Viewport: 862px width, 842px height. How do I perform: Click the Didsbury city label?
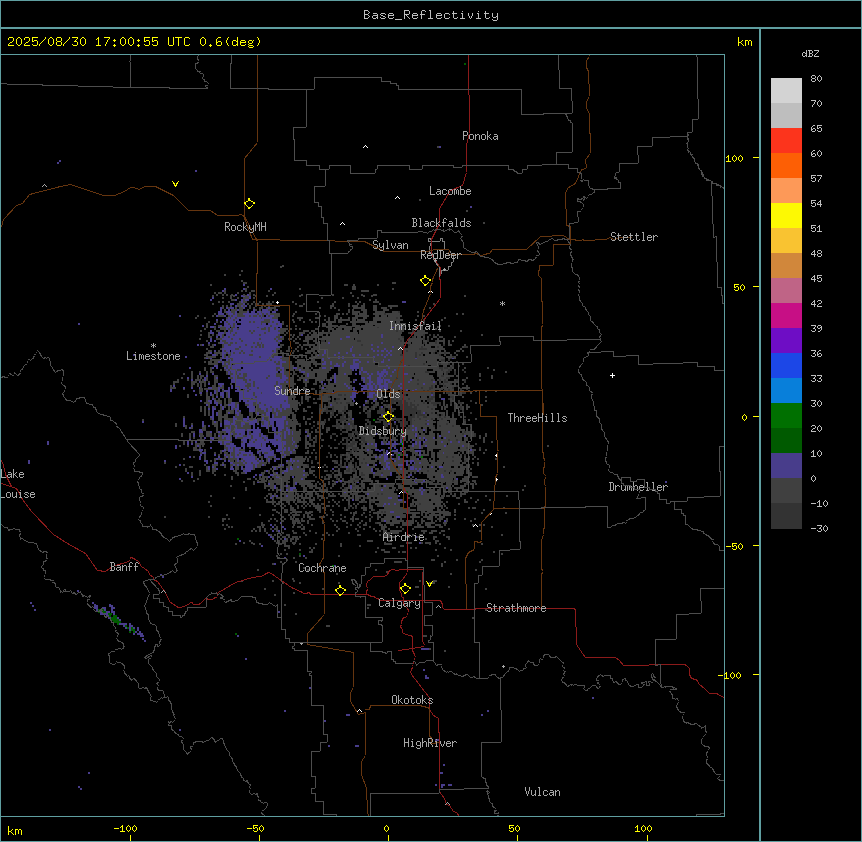pyautogui.click(x=383, y=431)
